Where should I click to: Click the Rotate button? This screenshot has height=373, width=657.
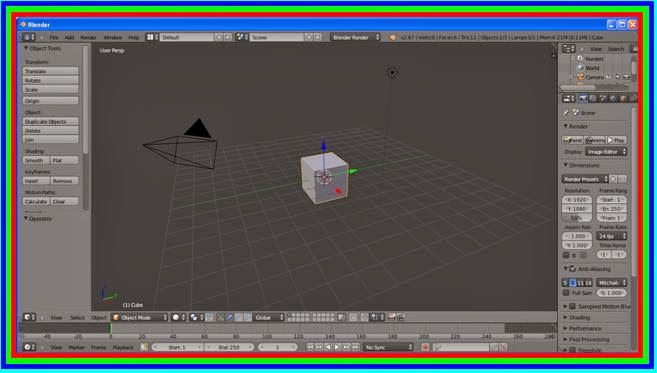pos(50,80)
